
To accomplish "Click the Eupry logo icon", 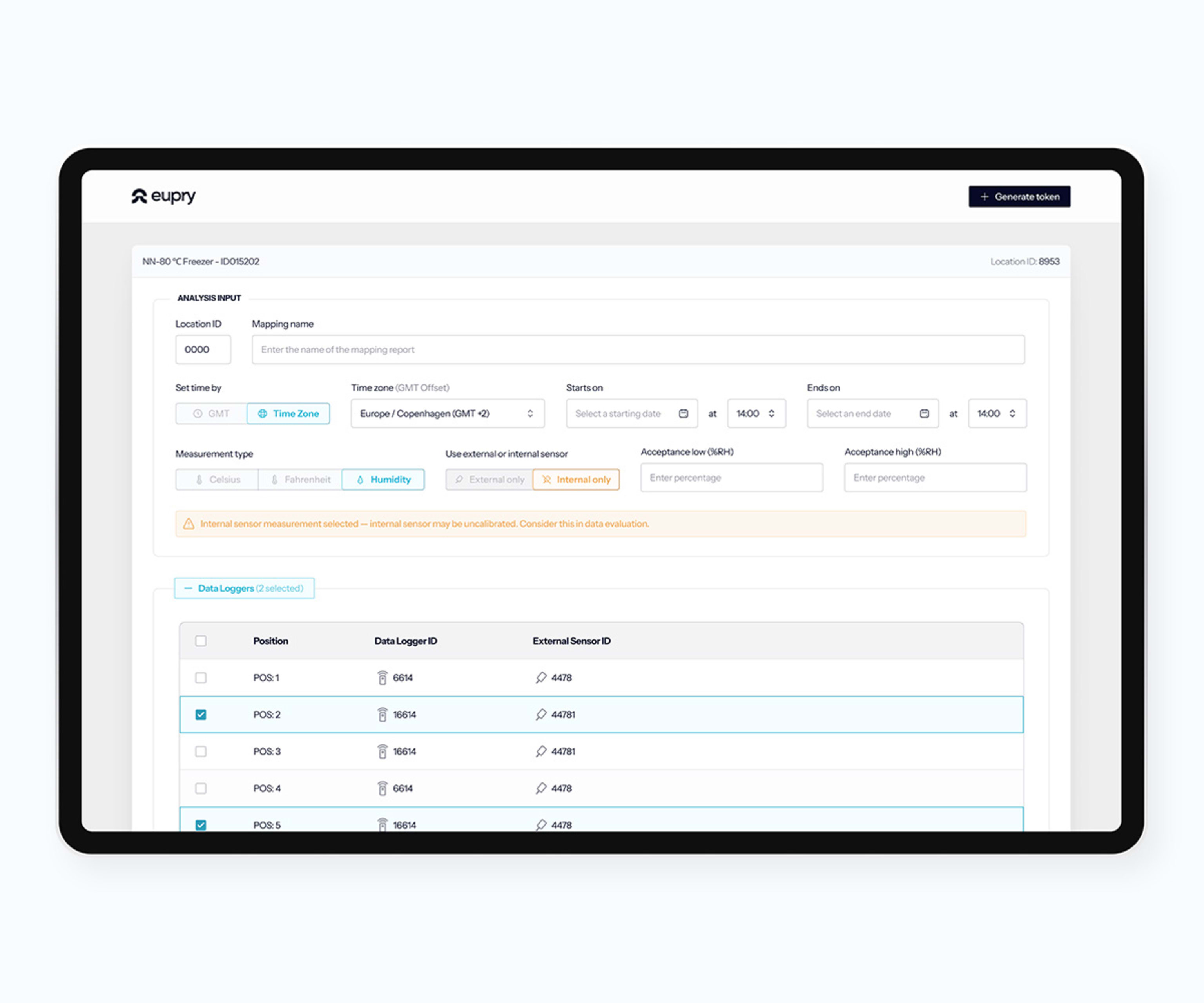I will tap(139, 196).
